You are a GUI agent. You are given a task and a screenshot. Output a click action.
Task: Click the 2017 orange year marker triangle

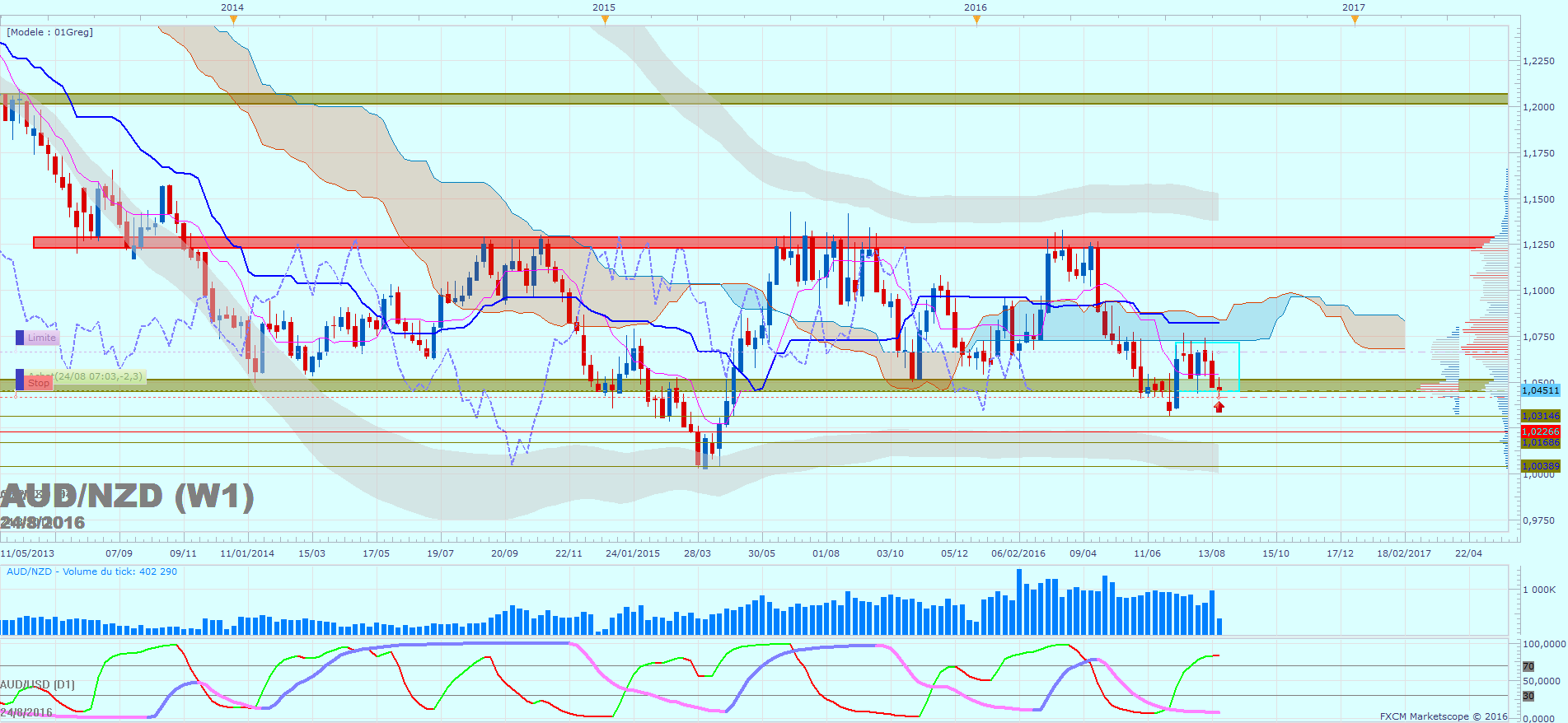(1355, 20)
